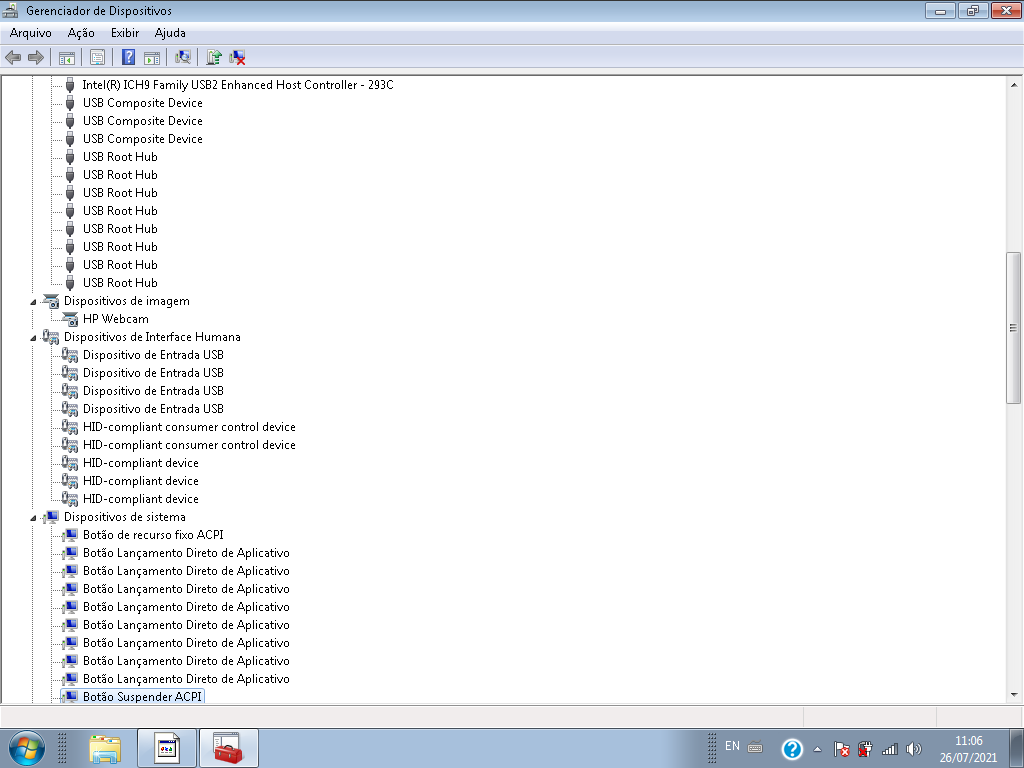
Task: Select Botão de recurso fixo ACPI
Action: (153, 535)
